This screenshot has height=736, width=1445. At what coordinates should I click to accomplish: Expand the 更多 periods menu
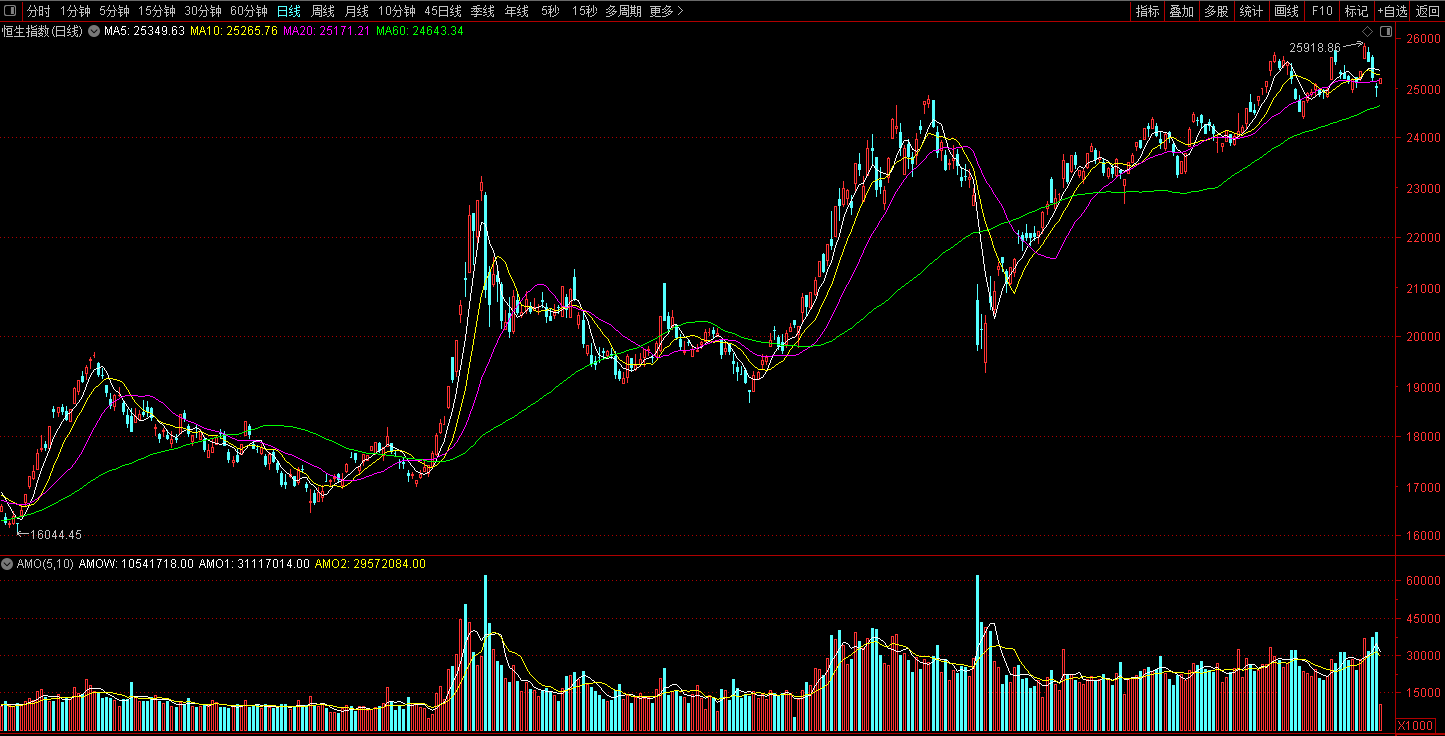pos(666,11)
